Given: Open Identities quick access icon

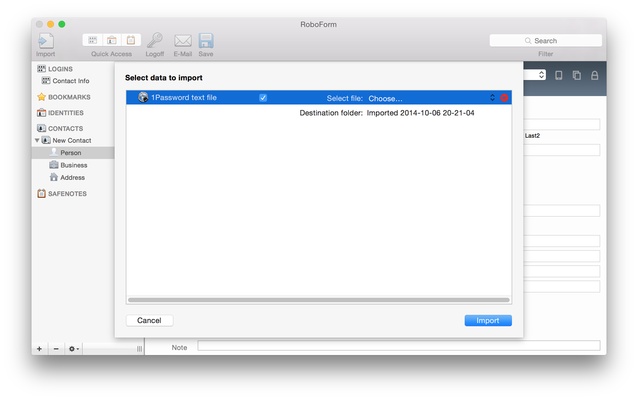Looking at the screenshot, I should click(x=111, y=40).
